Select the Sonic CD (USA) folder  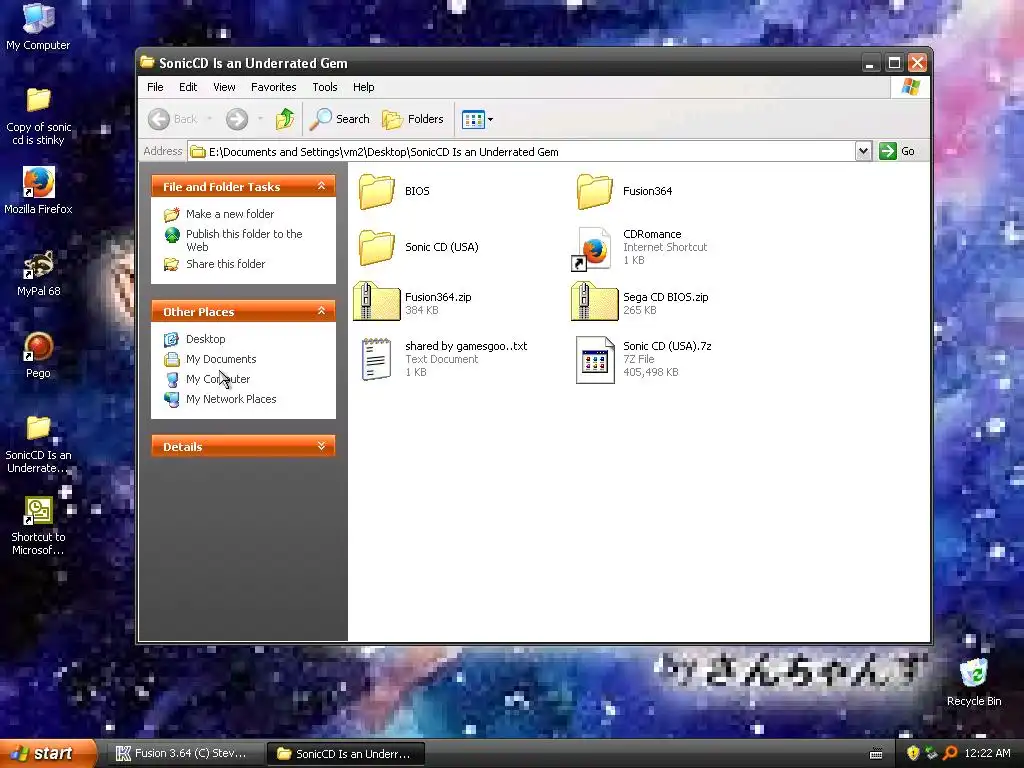pyautogui.click(x=418, y=248)
